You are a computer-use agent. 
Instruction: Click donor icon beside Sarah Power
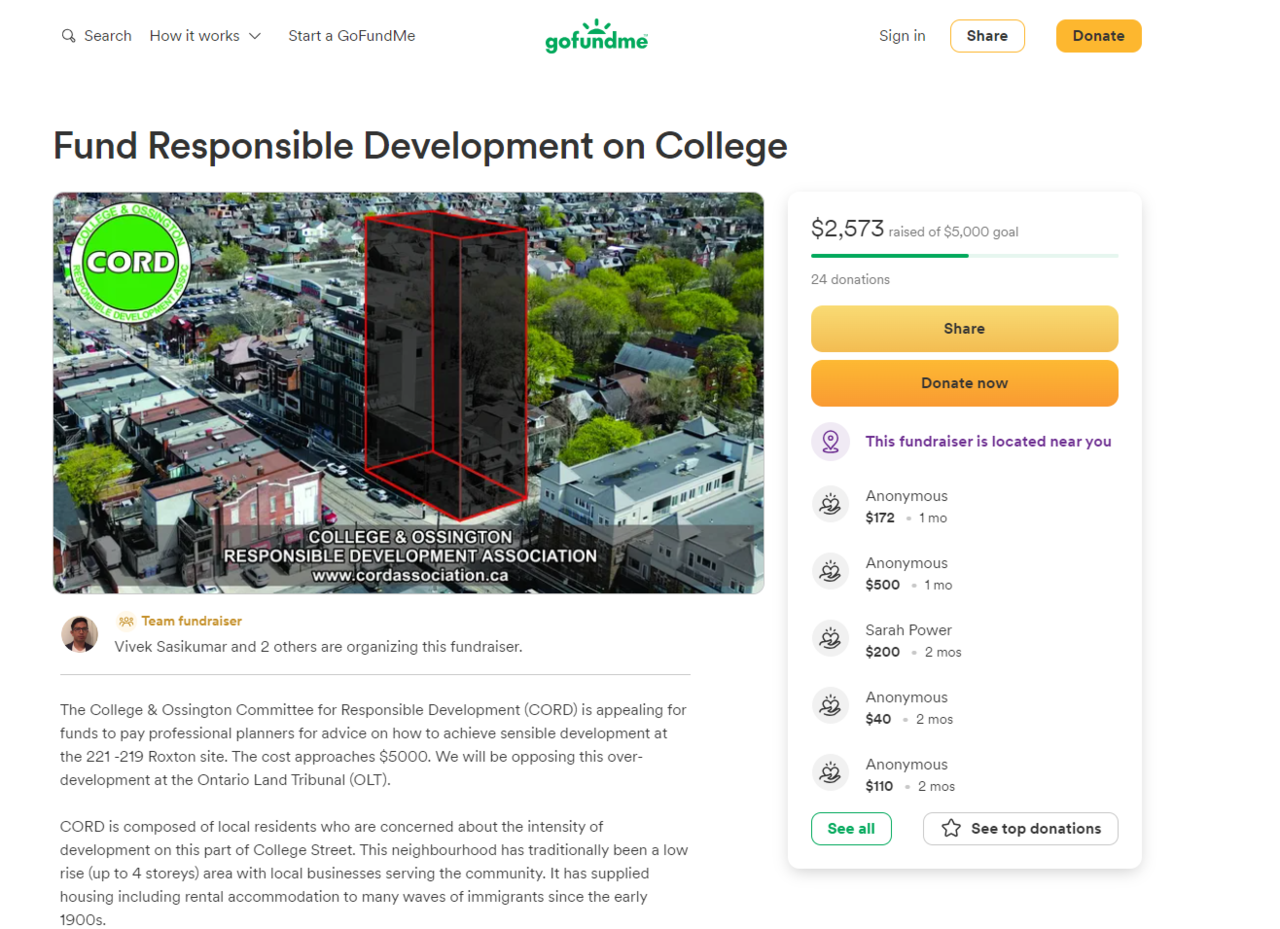coord(830,640)
